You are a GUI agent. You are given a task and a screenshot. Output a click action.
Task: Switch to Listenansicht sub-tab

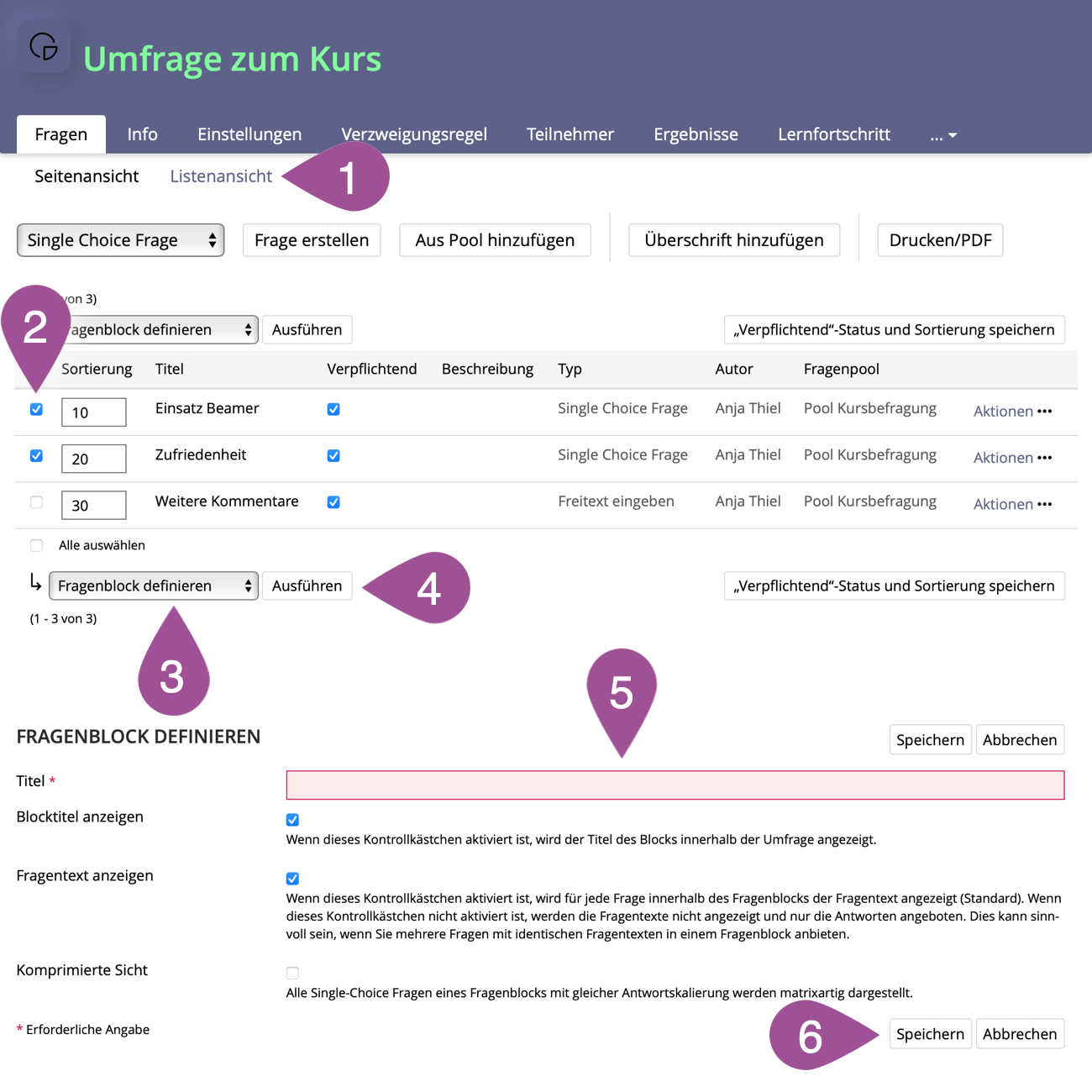point(221,176)
